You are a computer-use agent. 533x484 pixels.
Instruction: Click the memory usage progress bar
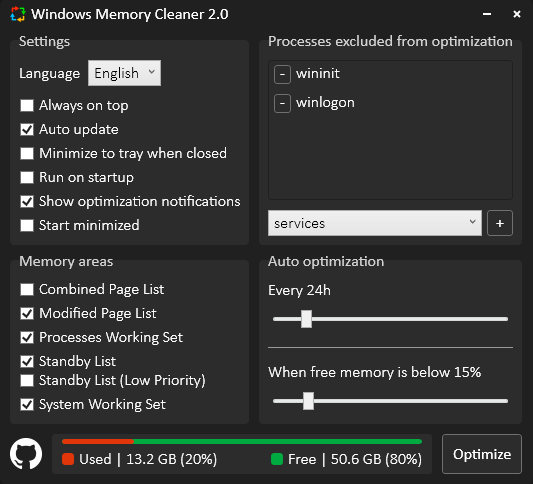pos(242,442)
